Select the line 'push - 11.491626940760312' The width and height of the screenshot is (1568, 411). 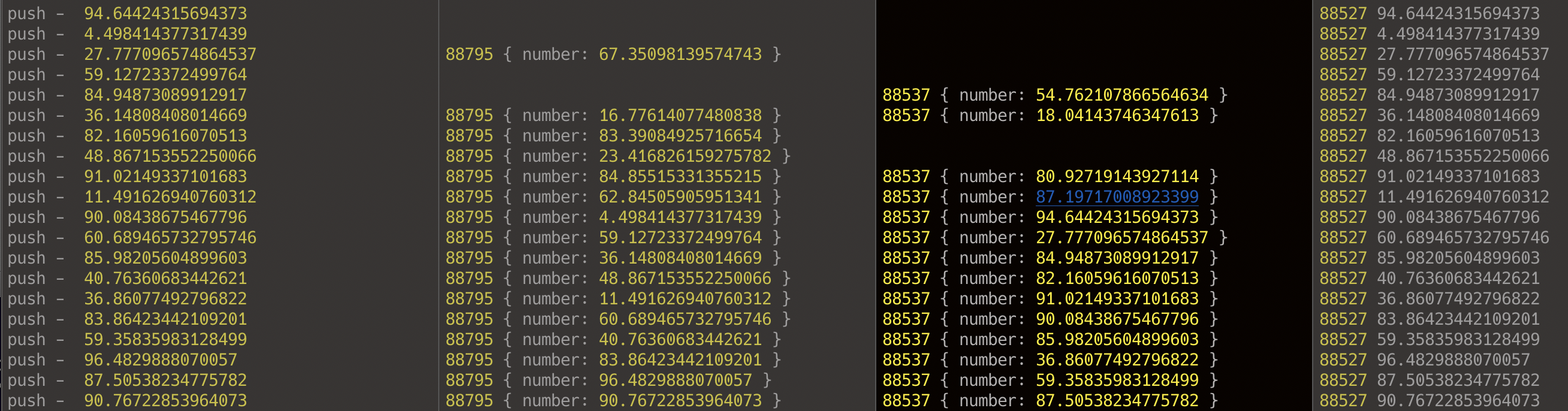click(x=132, y=197)
